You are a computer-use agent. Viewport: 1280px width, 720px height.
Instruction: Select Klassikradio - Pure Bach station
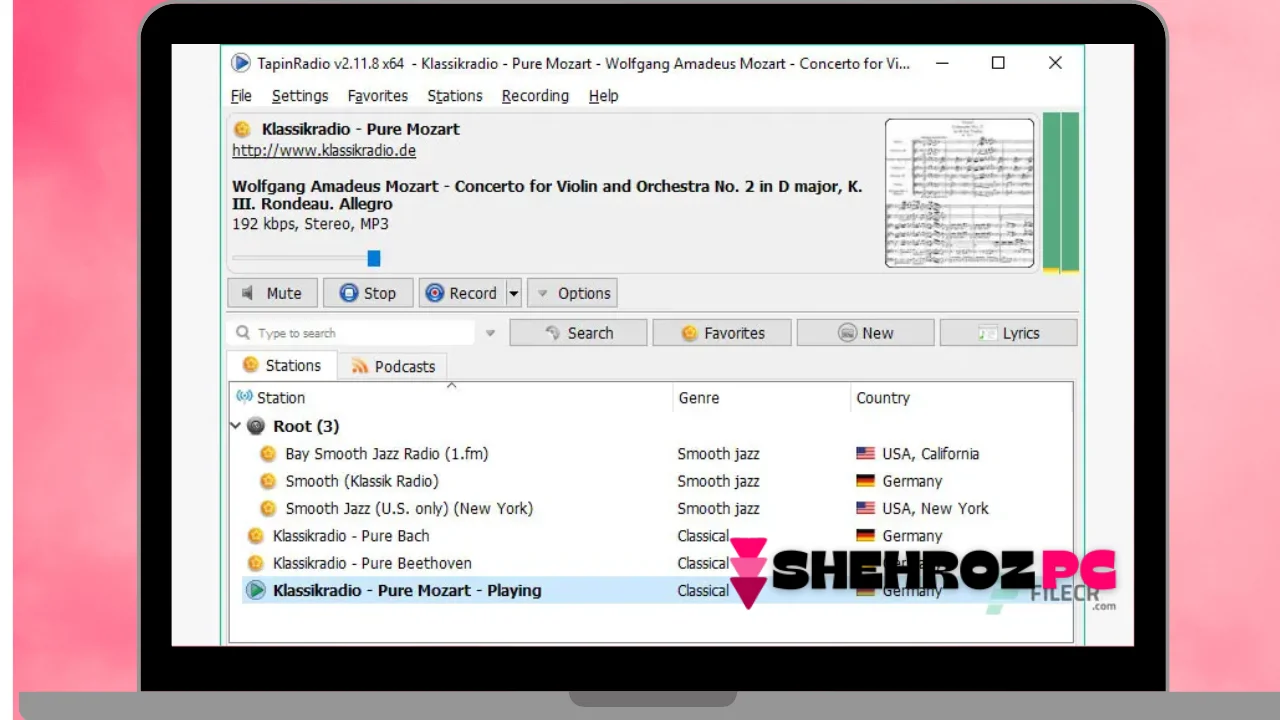(351, 536)
